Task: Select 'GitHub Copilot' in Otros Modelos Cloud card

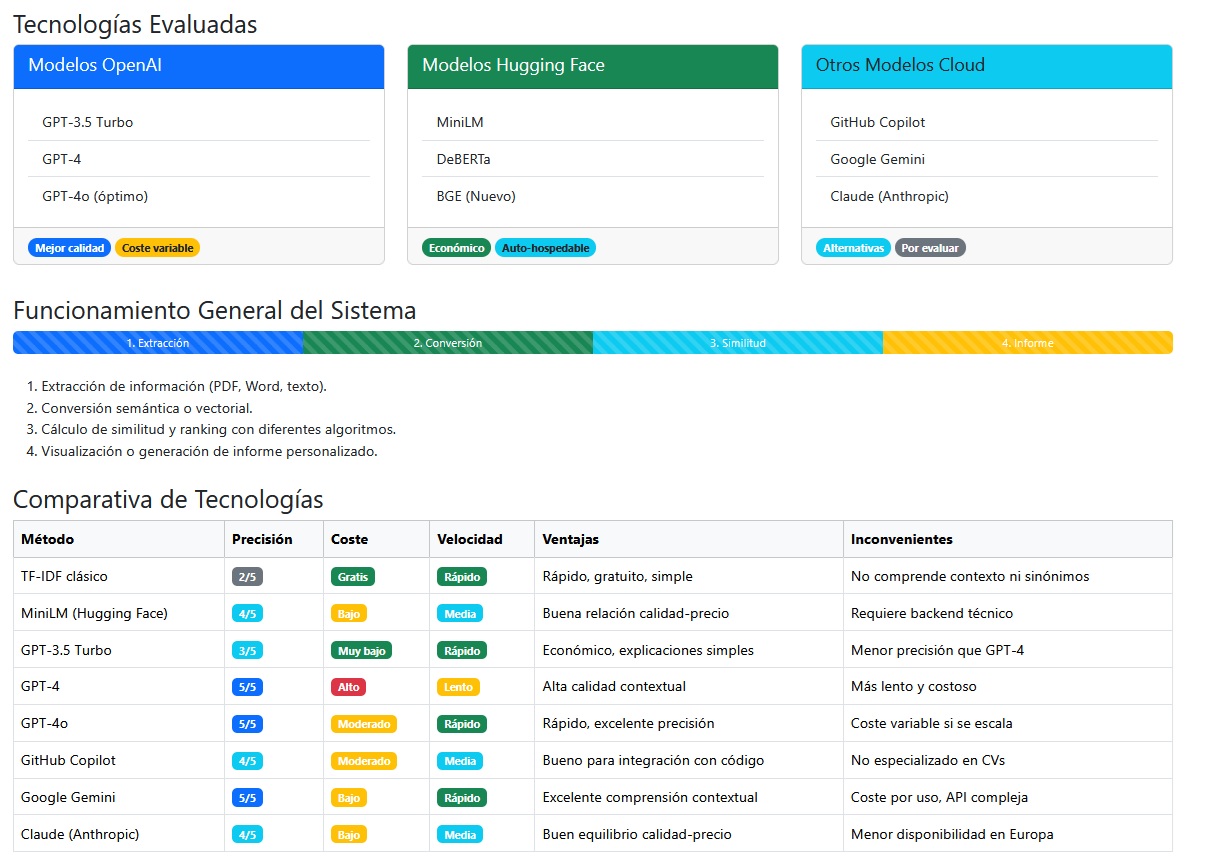Action: 987,122
